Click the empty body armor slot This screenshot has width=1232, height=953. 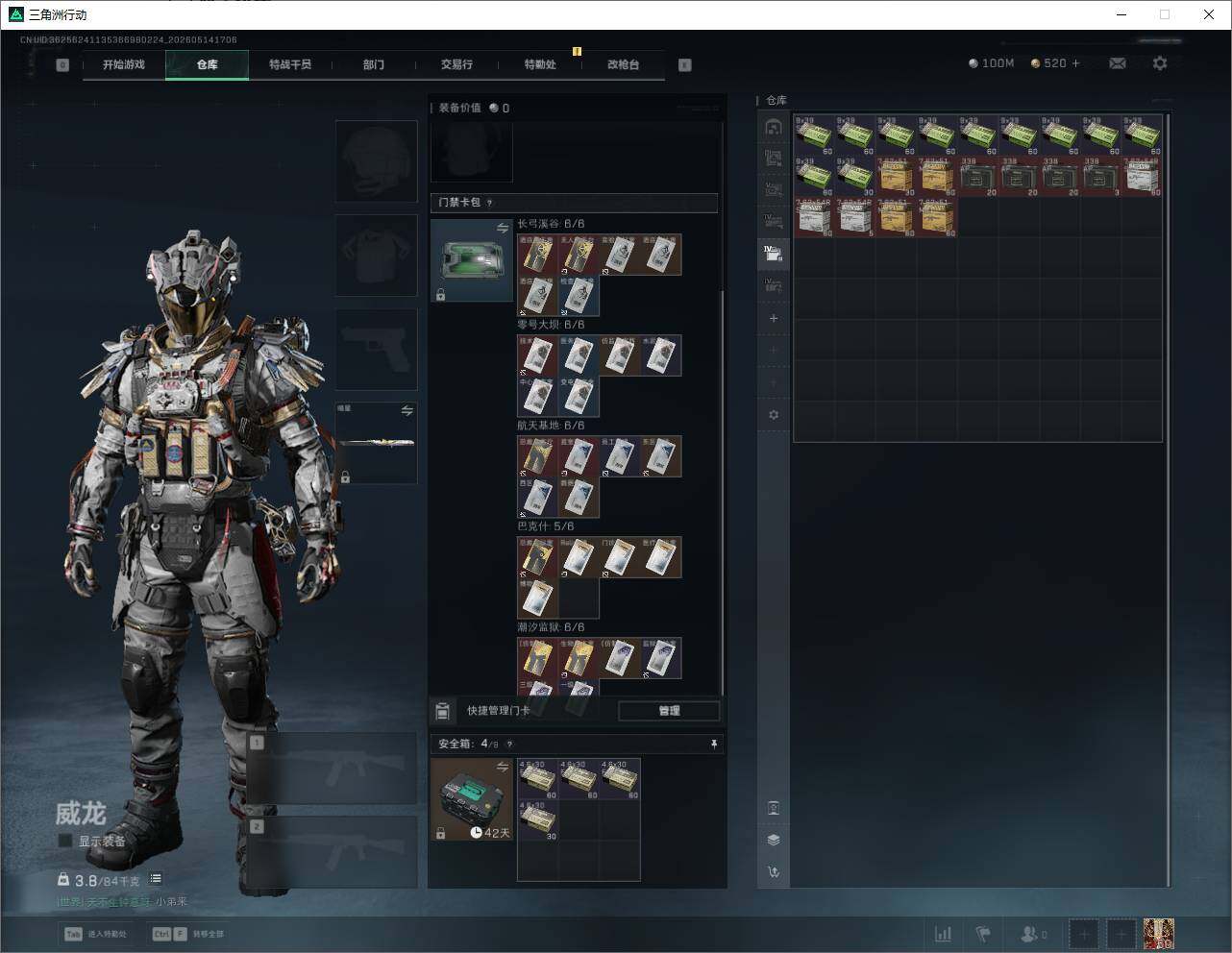coord(376,255)
